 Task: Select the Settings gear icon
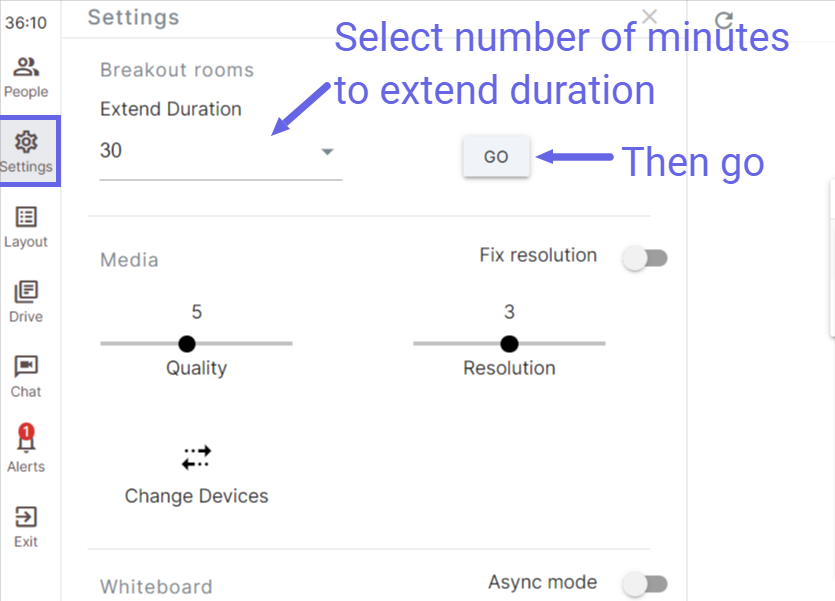click(x=26, y=142)
